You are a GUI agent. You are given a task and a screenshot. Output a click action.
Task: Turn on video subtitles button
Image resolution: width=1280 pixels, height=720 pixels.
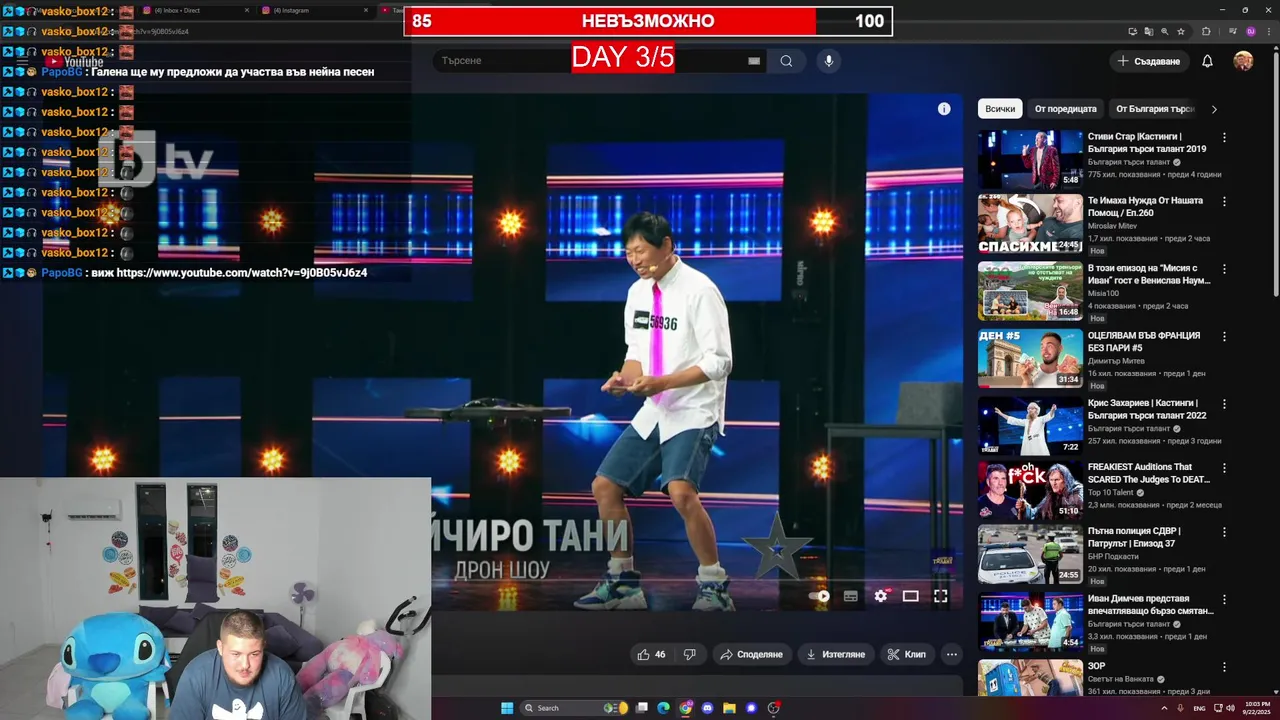(x=851, y=596)
